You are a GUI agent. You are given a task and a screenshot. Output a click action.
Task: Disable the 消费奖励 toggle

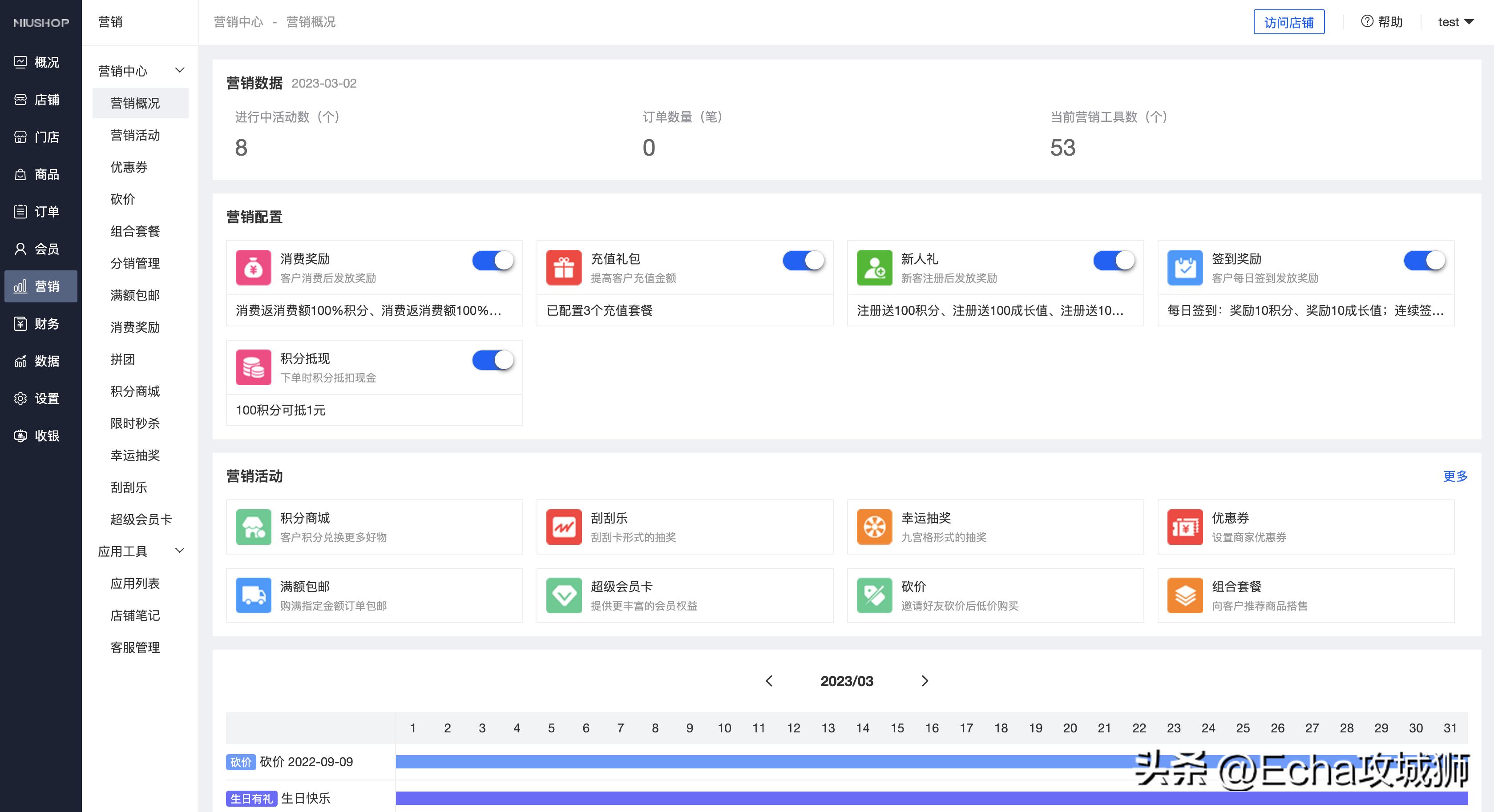[493, 261]
